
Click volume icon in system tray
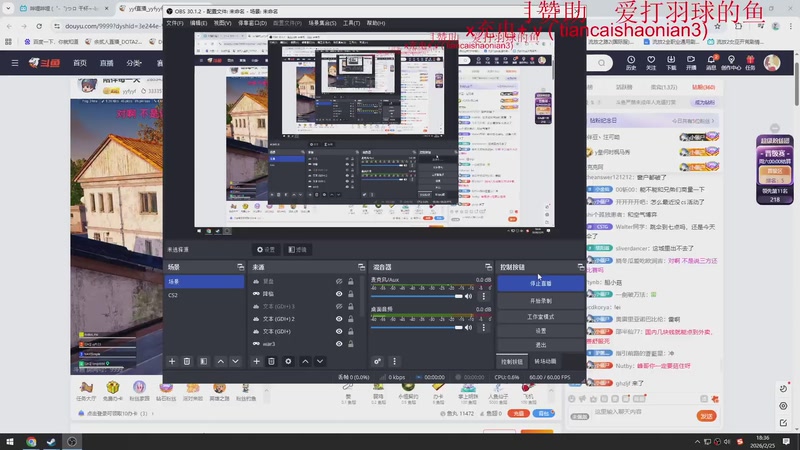(x=727, y=442)
